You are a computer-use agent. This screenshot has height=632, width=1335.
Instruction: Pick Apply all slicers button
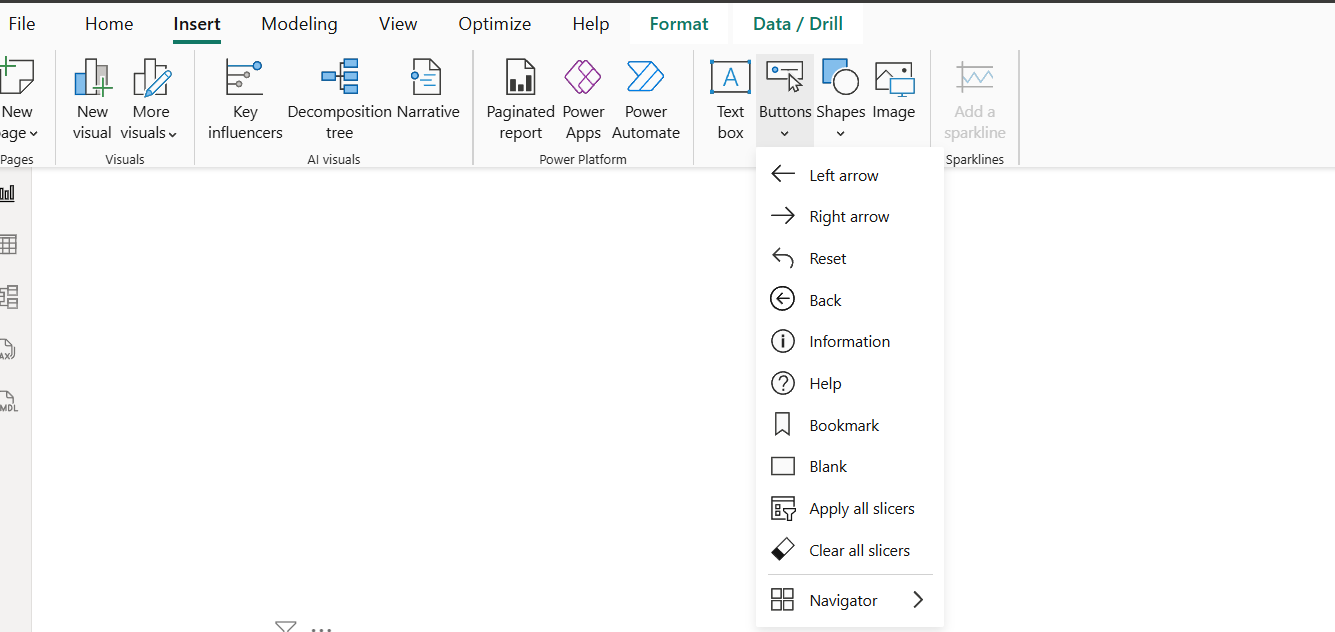click(x=860, y=508)
